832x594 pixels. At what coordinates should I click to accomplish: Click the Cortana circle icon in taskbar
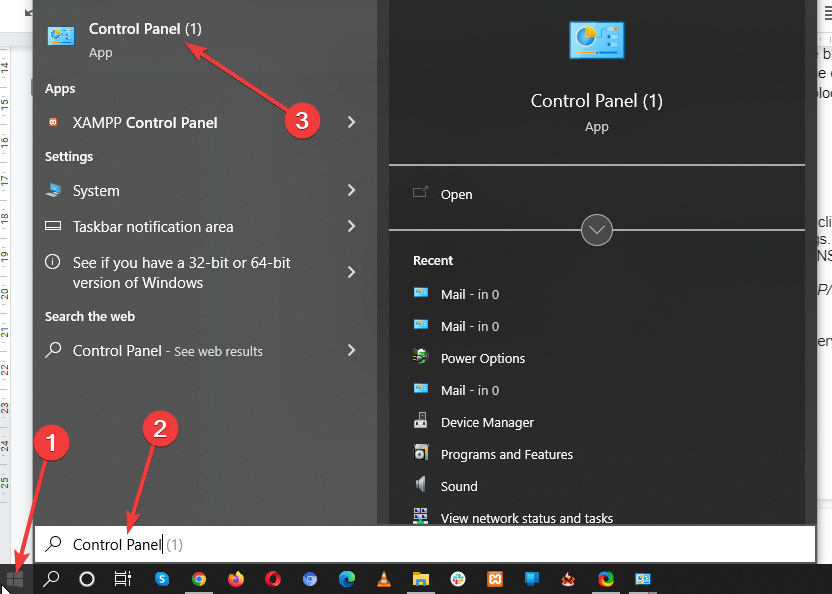86,579
